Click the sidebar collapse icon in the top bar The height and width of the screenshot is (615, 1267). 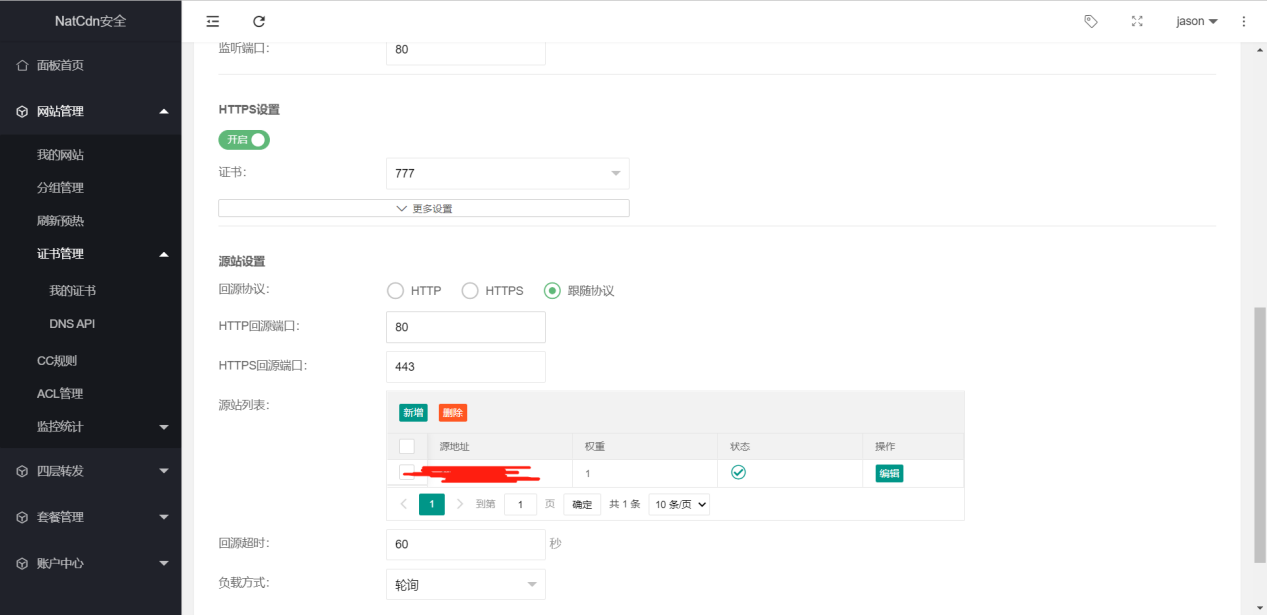click(212, 21)
